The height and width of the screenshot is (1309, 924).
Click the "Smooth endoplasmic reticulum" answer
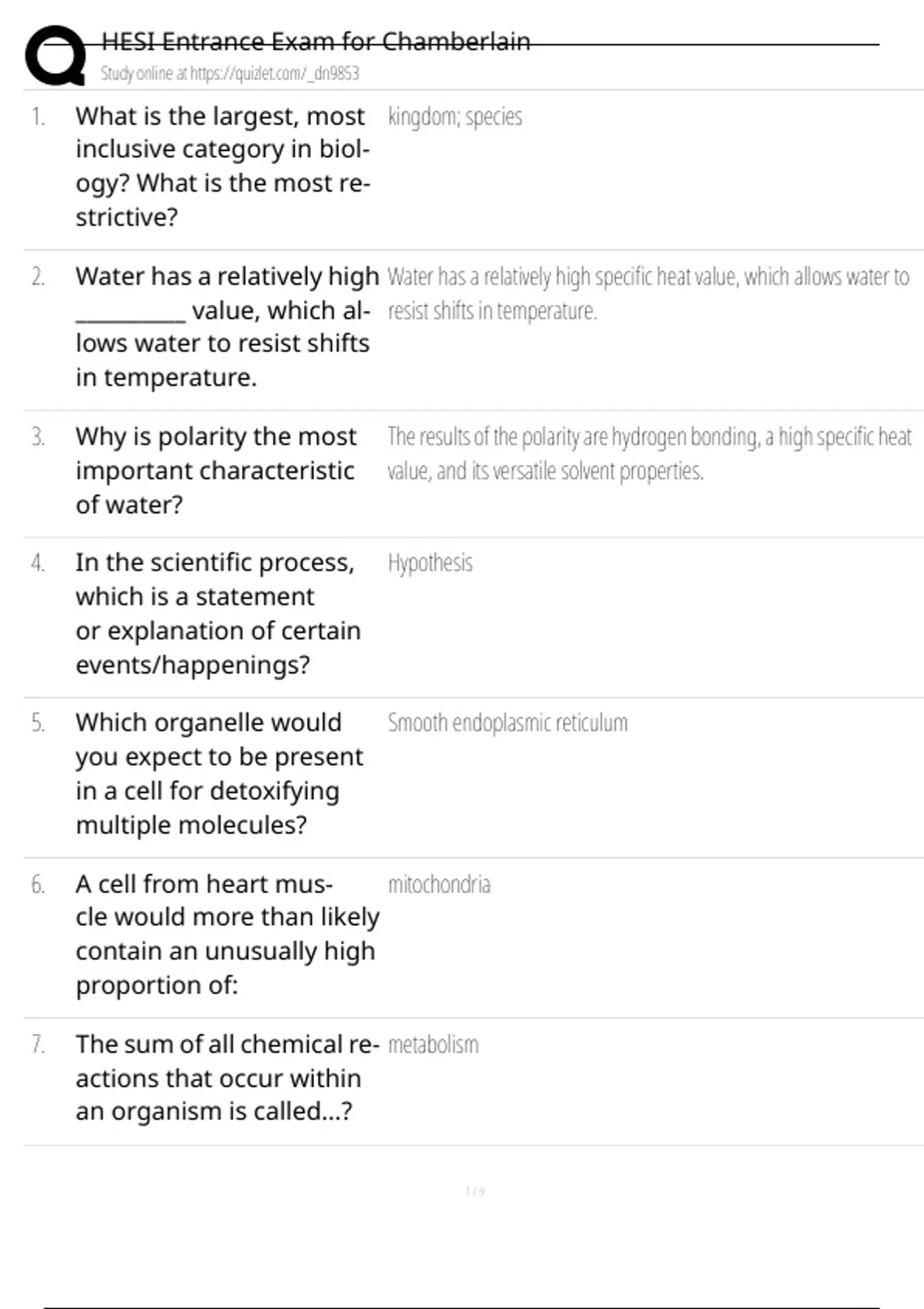pos(507,723)
